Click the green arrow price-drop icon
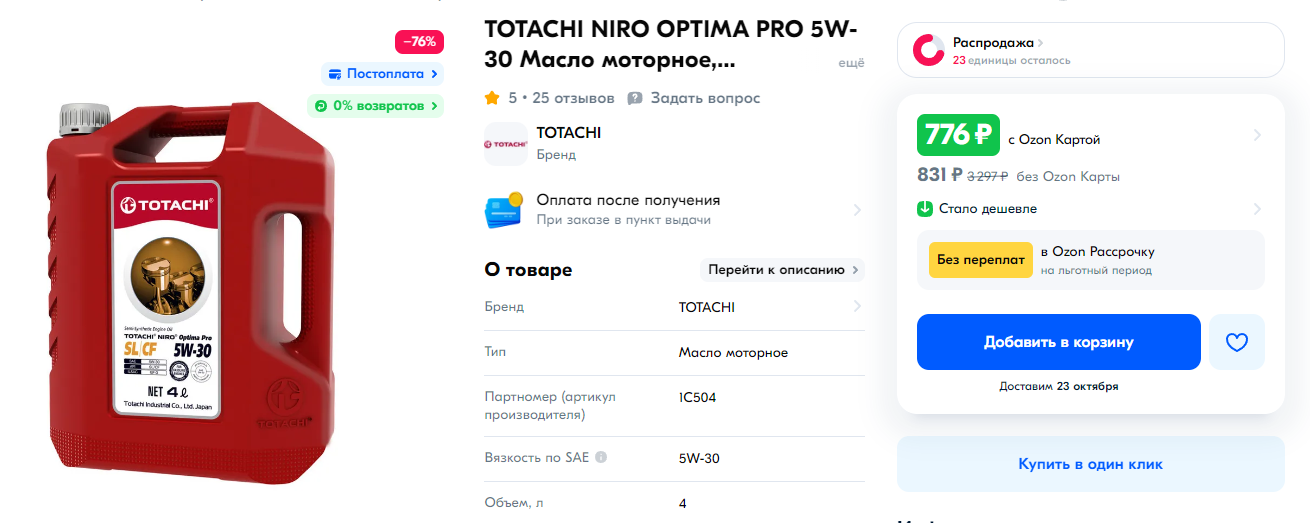This screenshot has height=523, width=1310. (x=925, y=209)
